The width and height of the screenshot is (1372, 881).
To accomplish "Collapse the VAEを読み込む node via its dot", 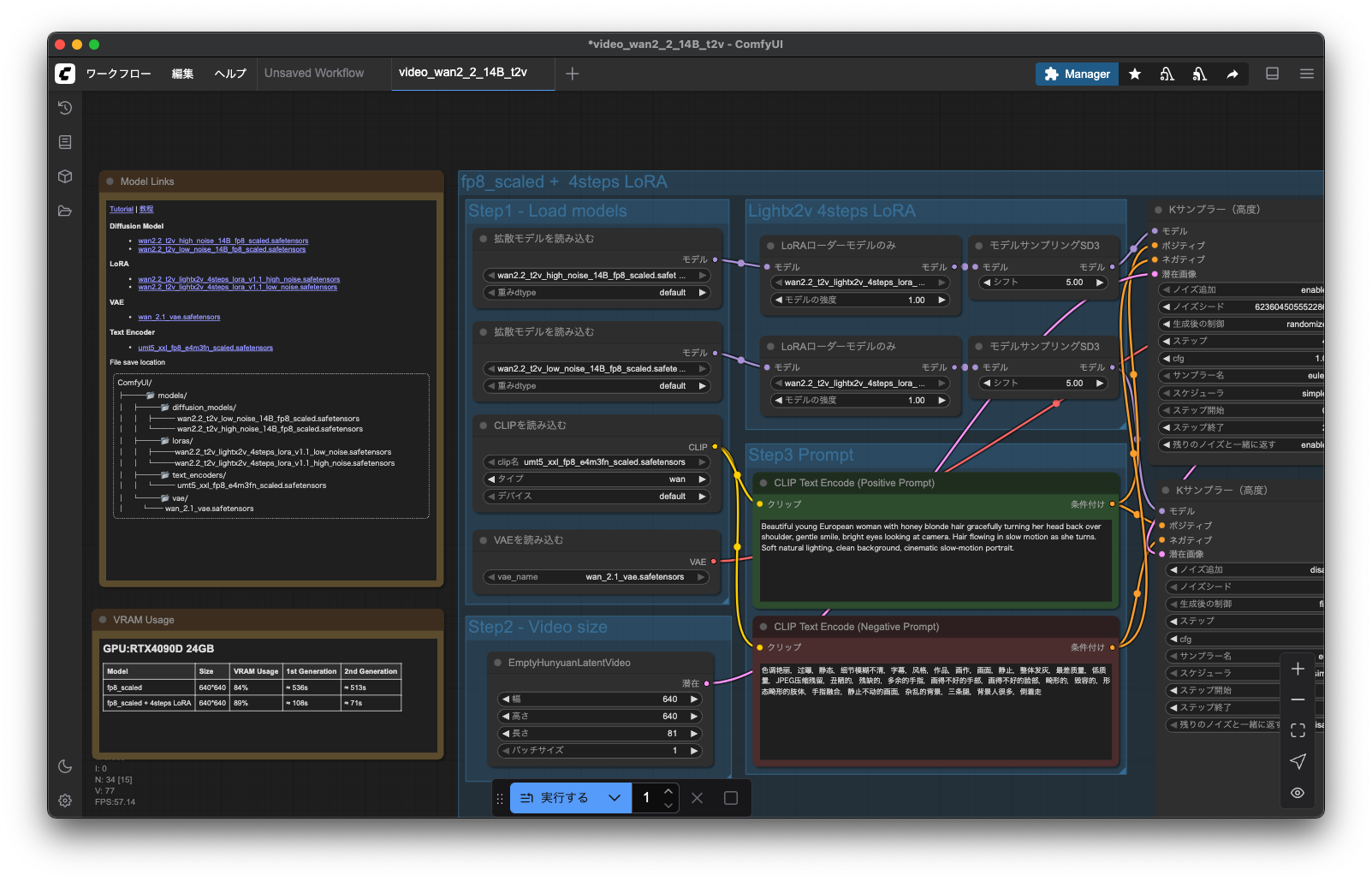I will [484, 540].
